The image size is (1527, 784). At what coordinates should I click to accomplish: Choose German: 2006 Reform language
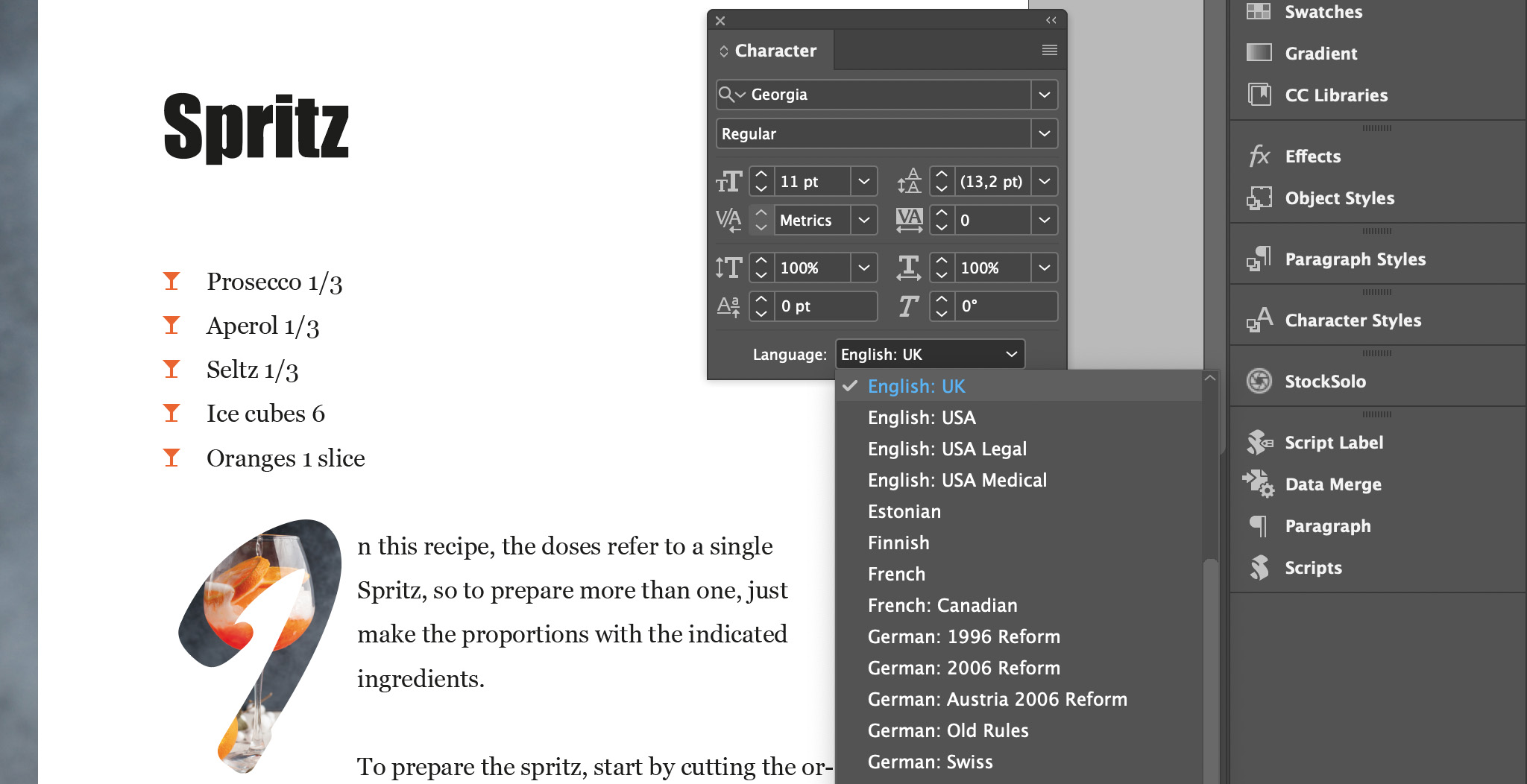(x=1018, y=668)
